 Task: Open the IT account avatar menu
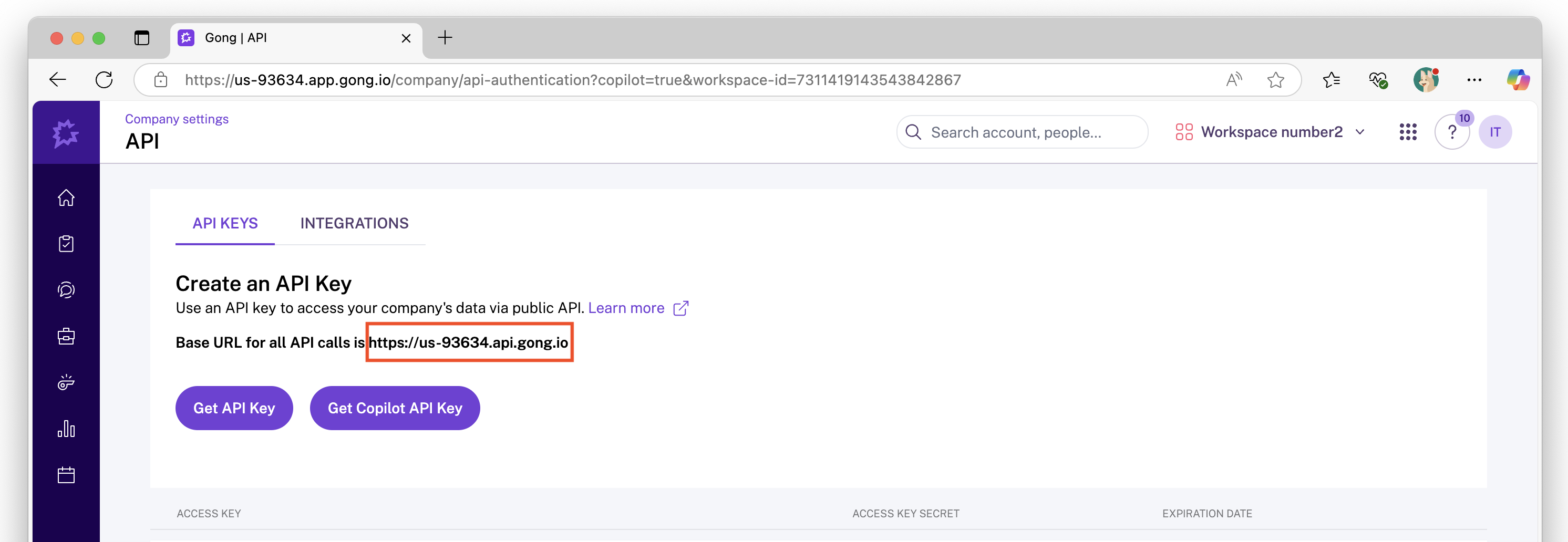pos(1495,131)
